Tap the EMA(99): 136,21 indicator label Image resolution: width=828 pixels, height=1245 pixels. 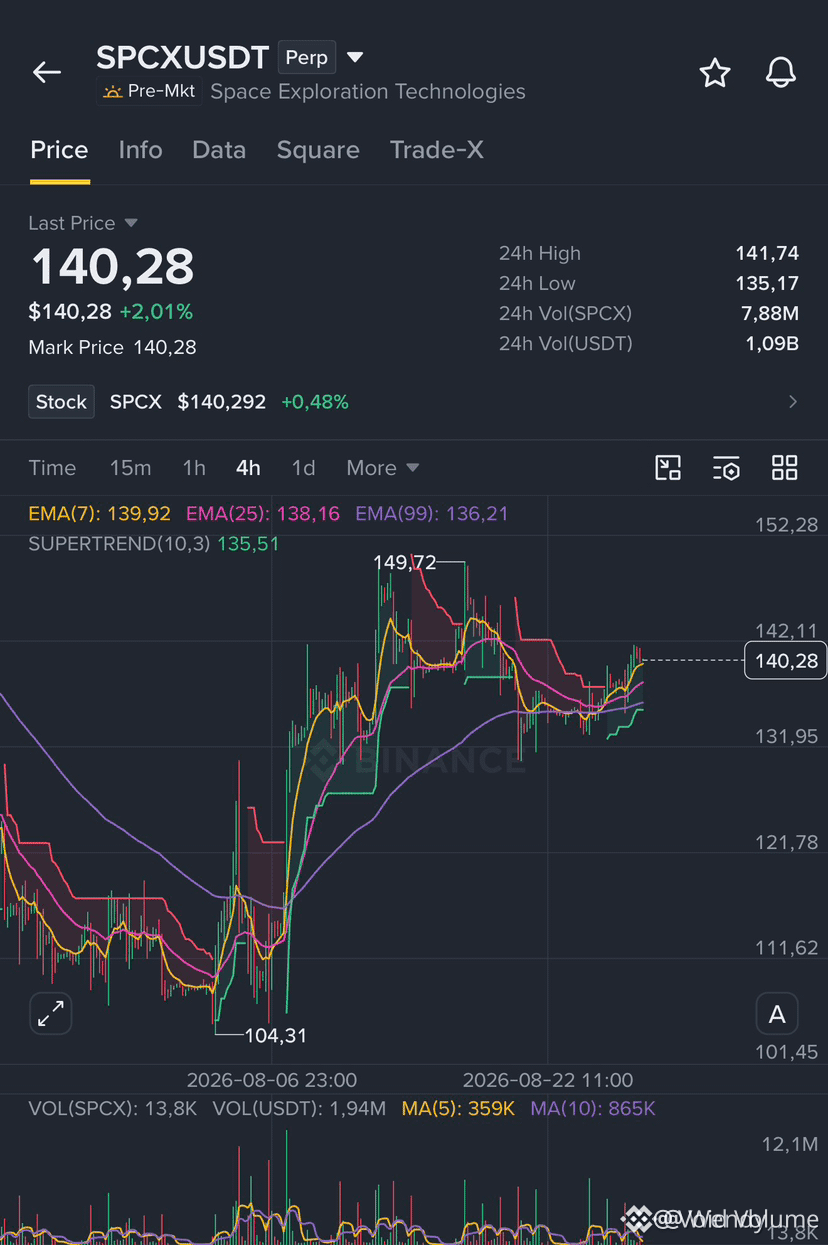click(x=432, y=514)
